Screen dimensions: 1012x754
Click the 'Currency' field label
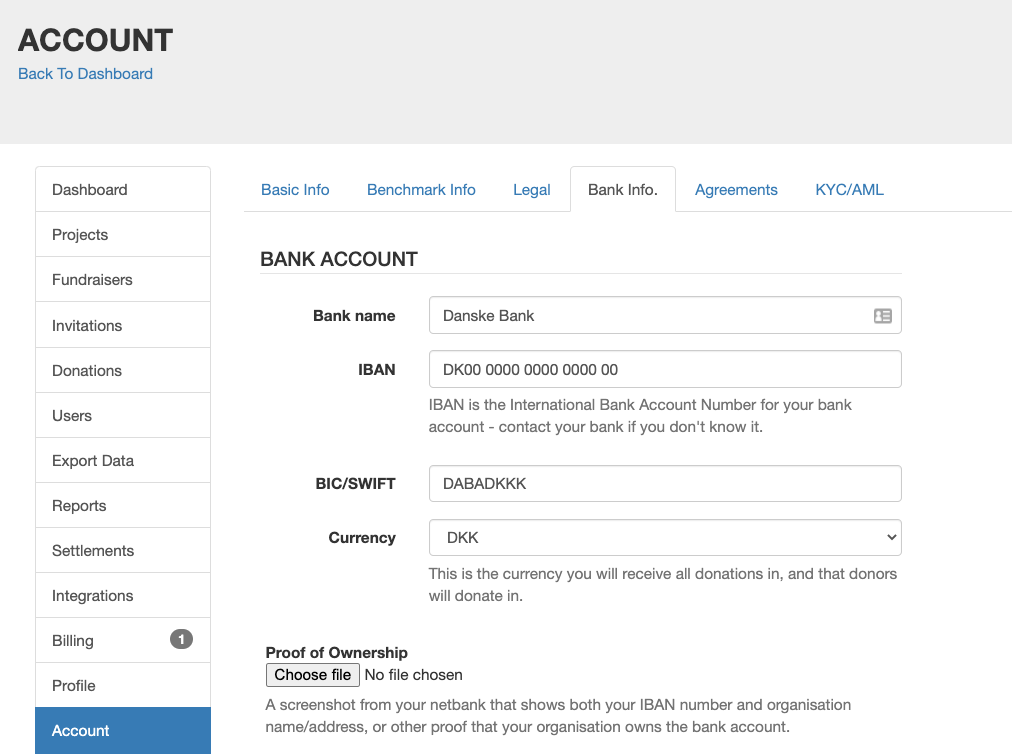362,538
